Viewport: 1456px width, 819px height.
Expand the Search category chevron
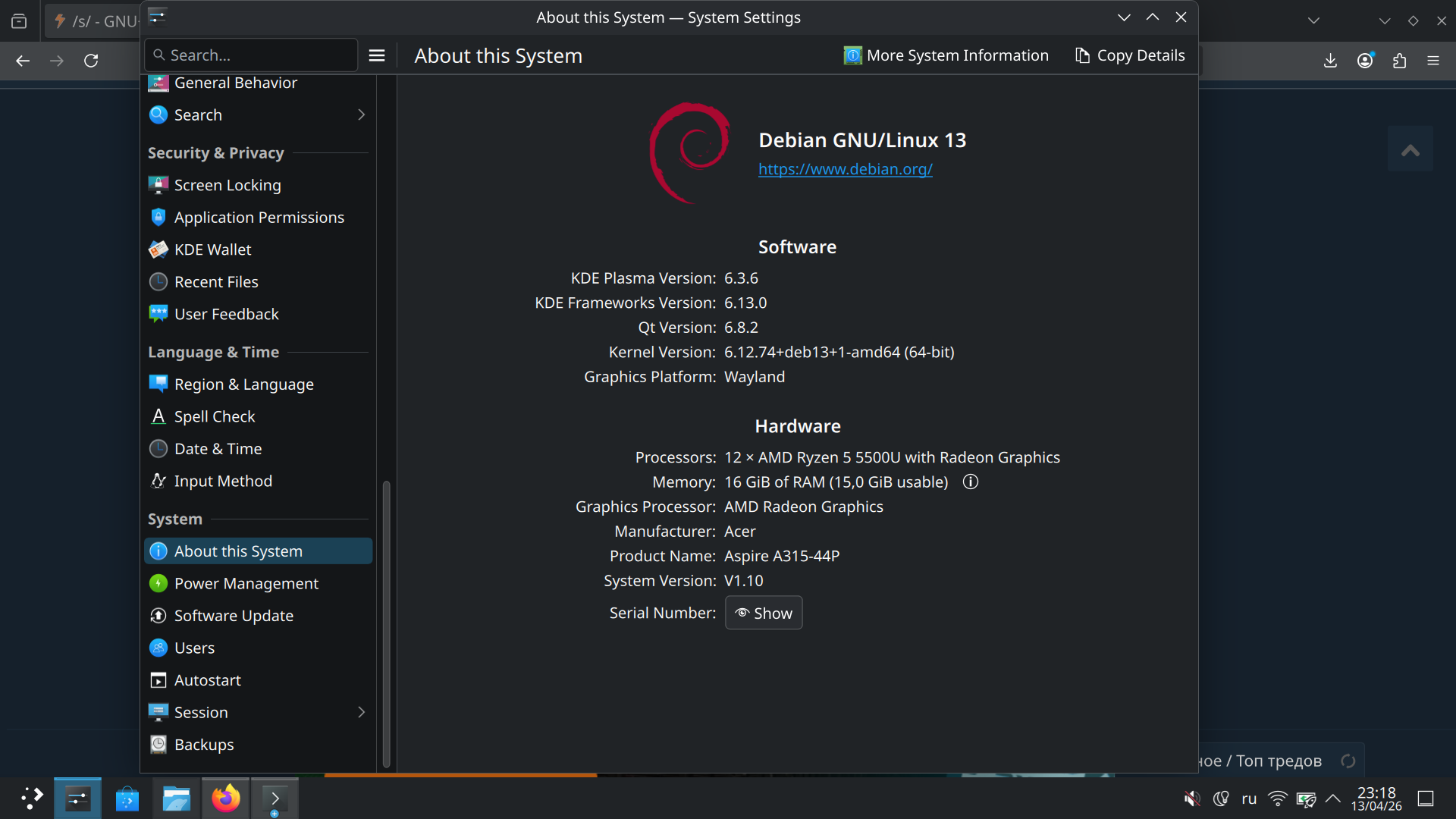[x=362, y=115]
